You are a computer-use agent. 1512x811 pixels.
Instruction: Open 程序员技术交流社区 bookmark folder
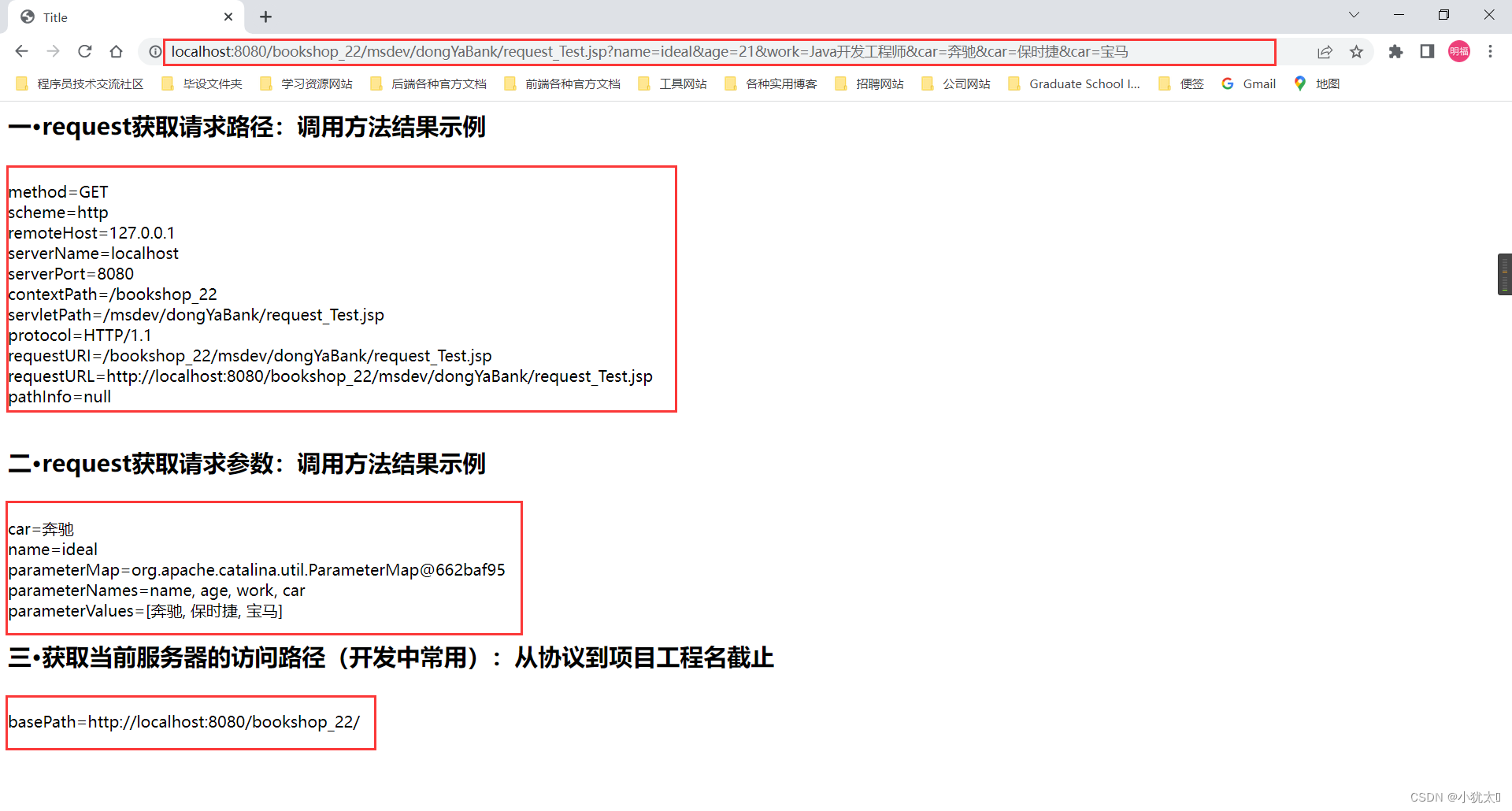pos(80,83)
